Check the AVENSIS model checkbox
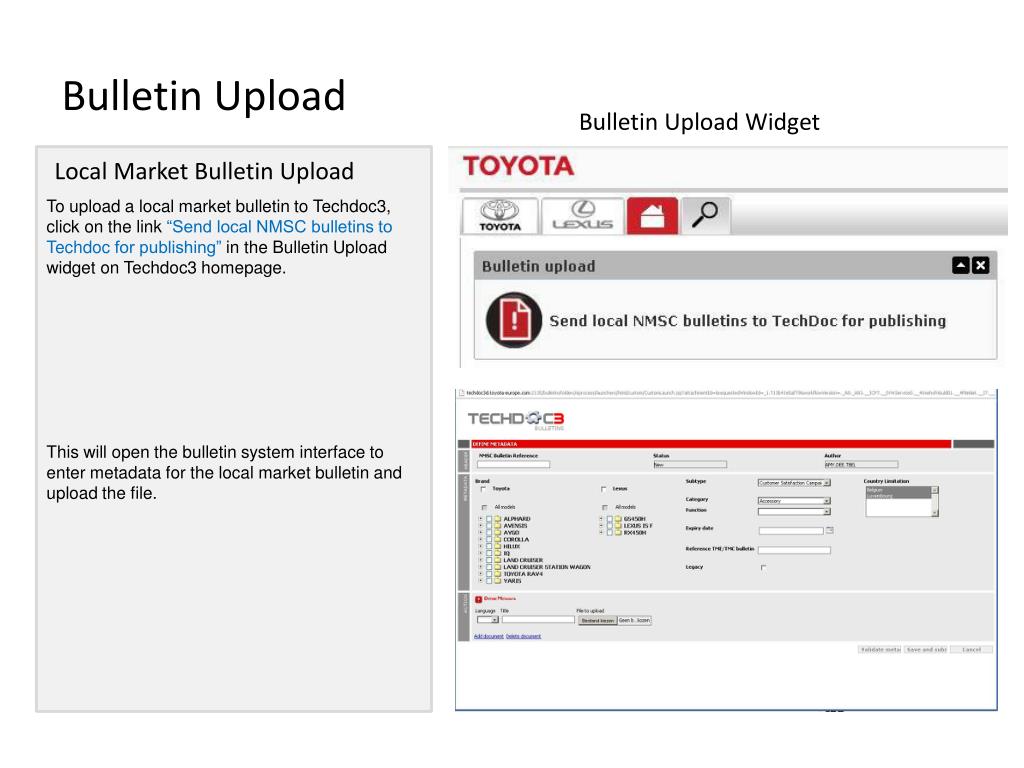Screen dimensions: 1024x768 point(489,526)
